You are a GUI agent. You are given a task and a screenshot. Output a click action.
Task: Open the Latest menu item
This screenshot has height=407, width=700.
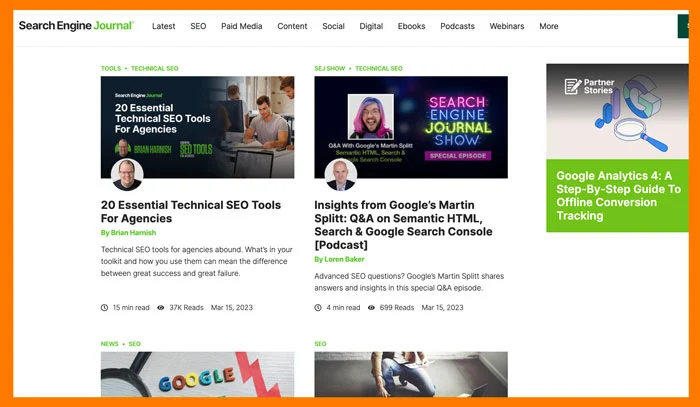[x=163, y=26]
